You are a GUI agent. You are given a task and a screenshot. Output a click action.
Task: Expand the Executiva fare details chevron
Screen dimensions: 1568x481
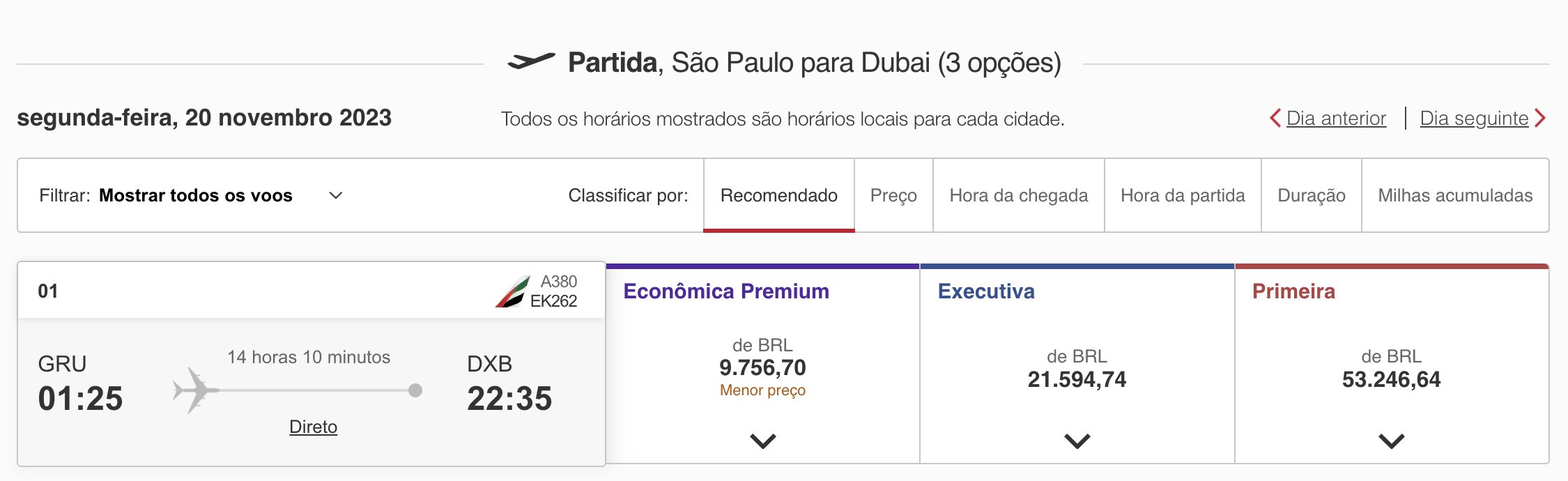pyautogui.click(x=1077, y=441)
